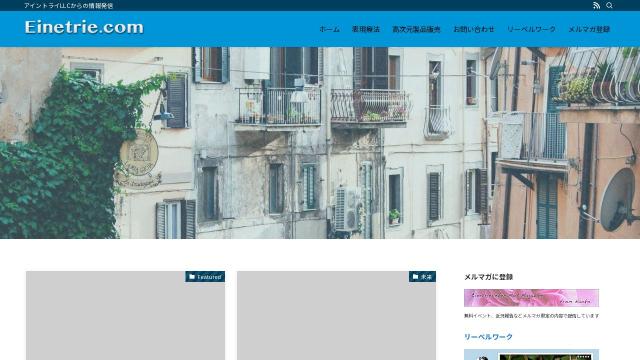Click the pink mail magazine banner
This screenshot has width=640, height=360.
pyautogui.click(x=531, y=298)
